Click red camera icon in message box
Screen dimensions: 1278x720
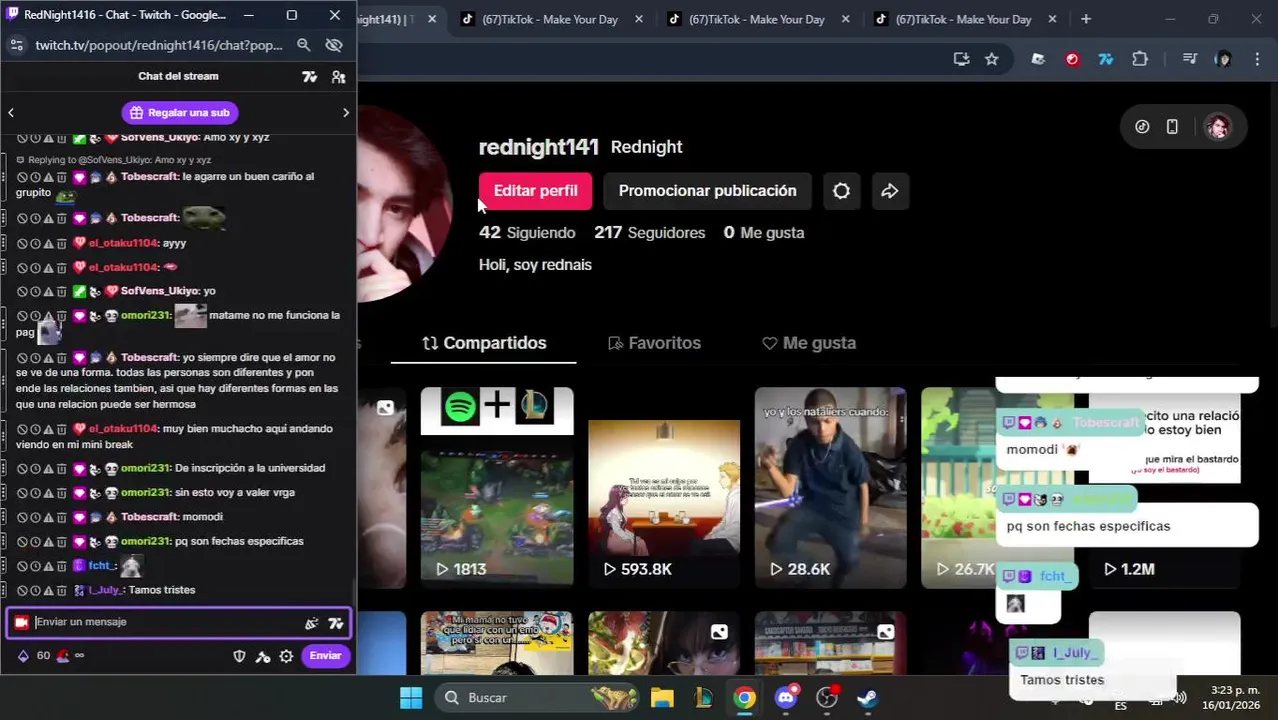[22, 622]
